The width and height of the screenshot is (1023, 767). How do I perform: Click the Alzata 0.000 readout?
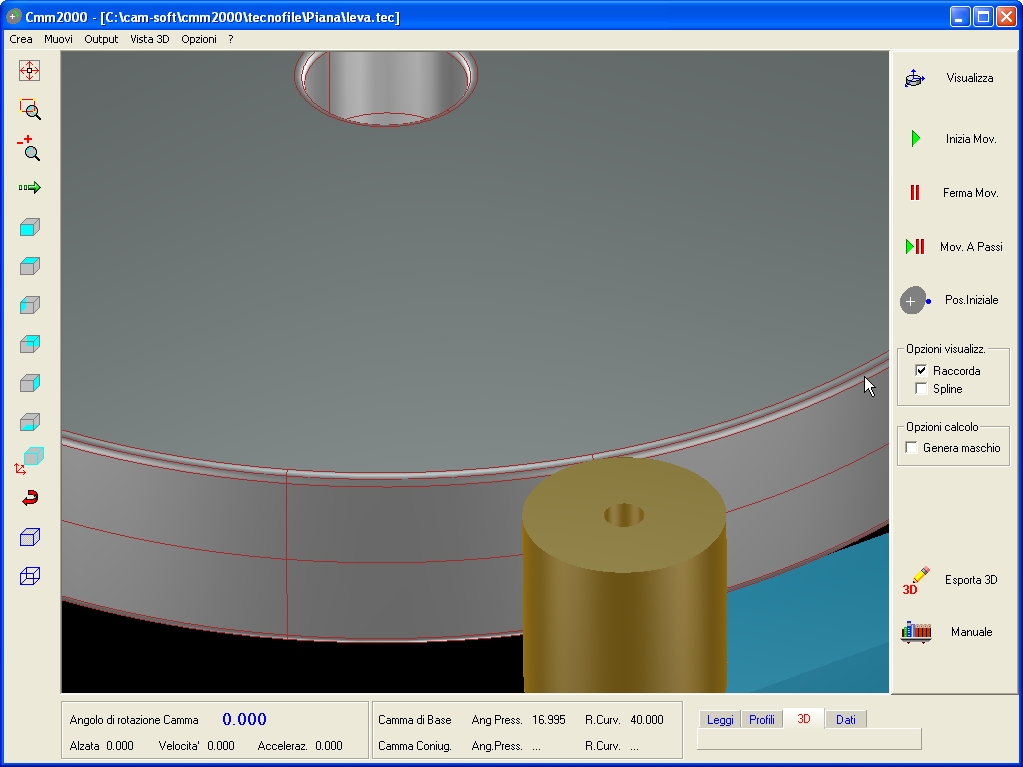102,745
